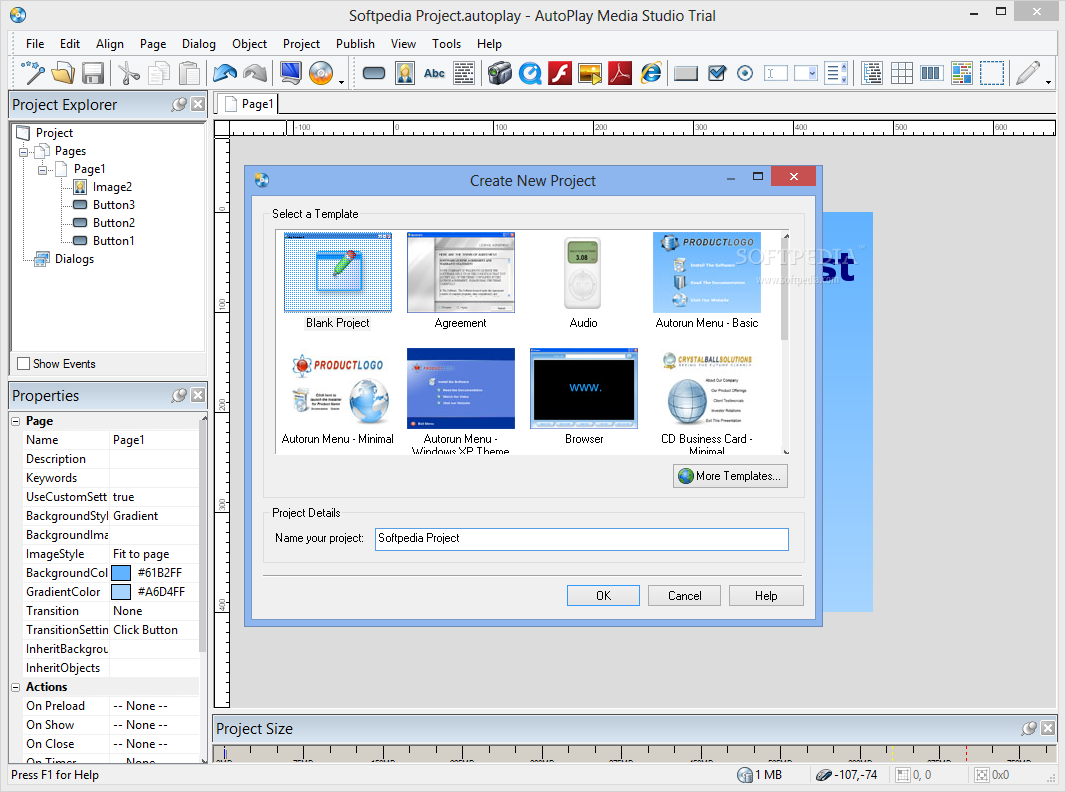Image resolution: width=1066 pixels, height=792 pixels.
Task: Insert the Hotspot dashed rectangle object
Action: point(992,73)
